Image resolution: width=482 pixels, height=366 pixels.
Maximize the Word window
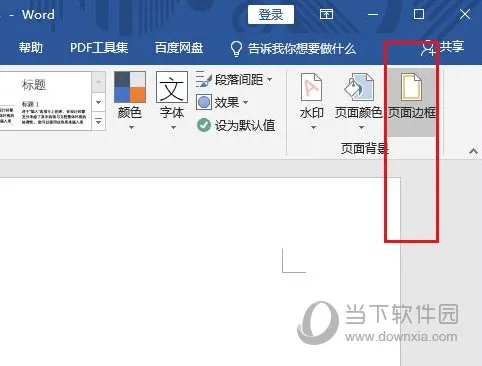click(419, 14)
